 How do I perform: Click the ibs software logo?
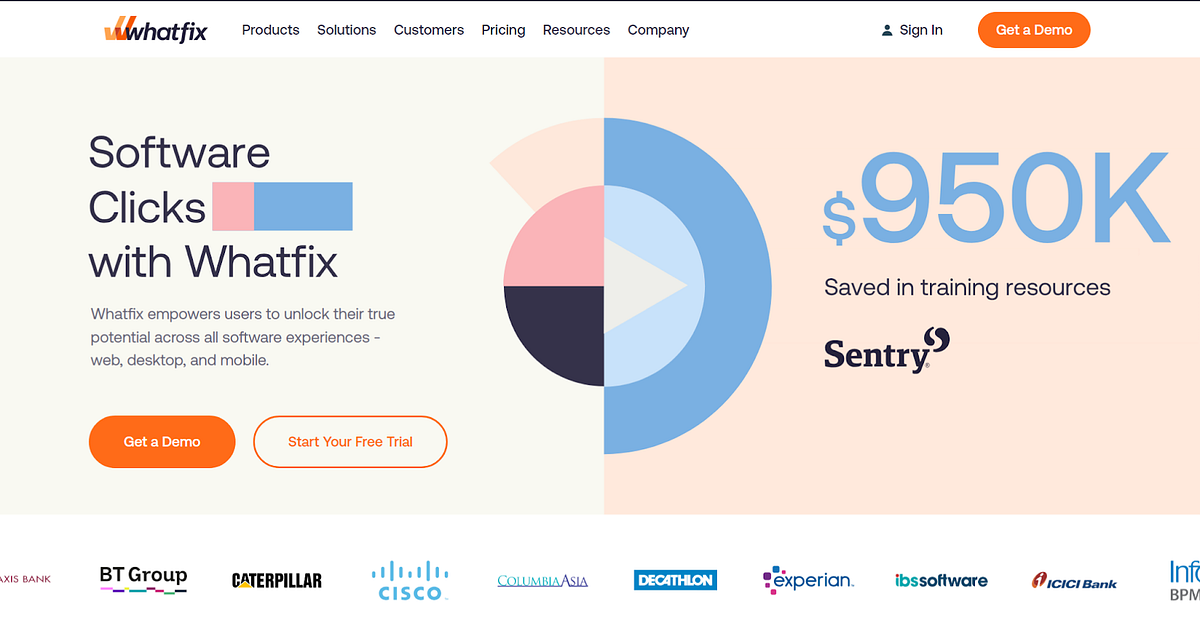click(x=941, y=580)
